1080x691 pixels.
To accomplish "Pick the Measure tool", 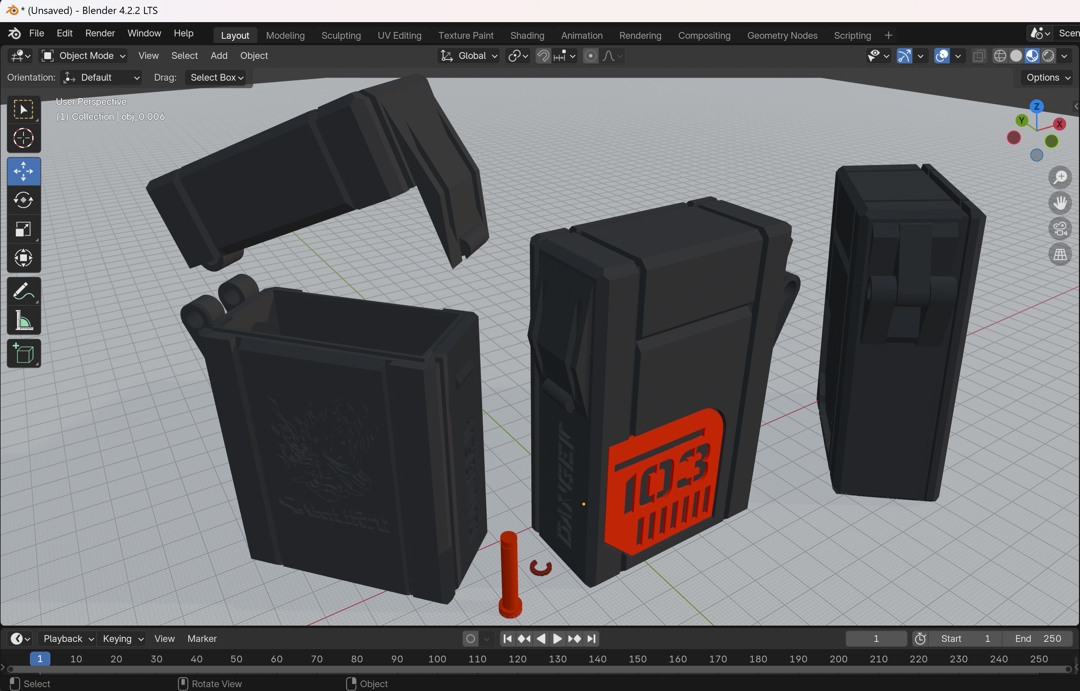I will pos(24,321).
